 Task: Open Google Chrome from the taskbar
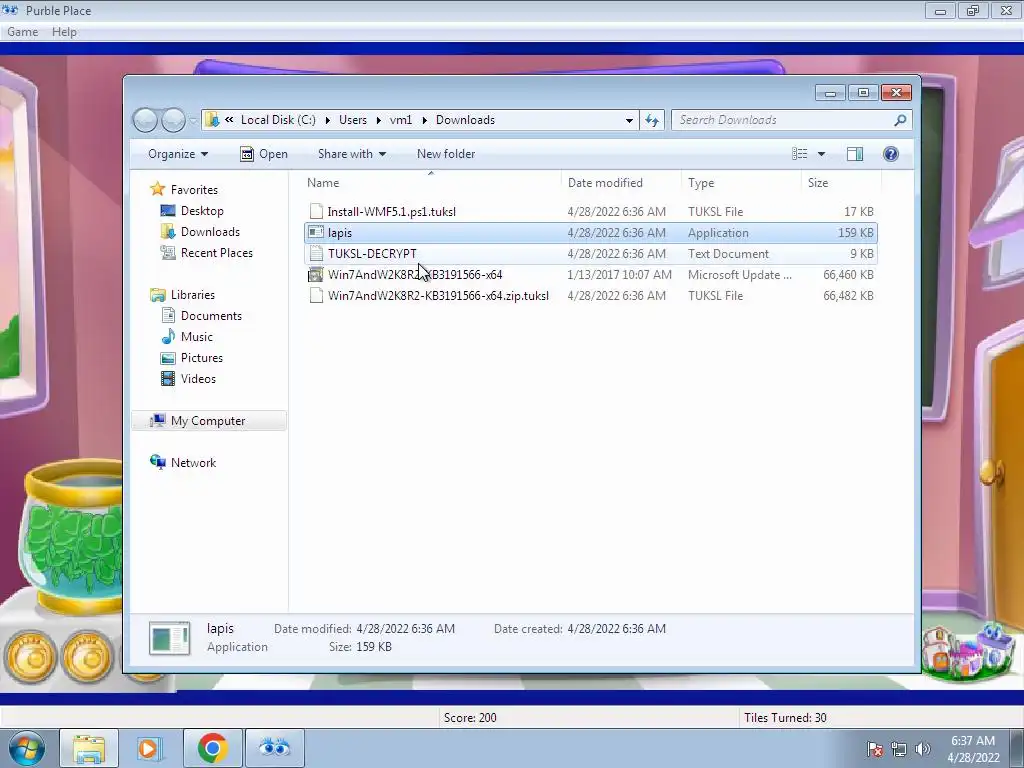pyautogui.click(x=212, y=748)
